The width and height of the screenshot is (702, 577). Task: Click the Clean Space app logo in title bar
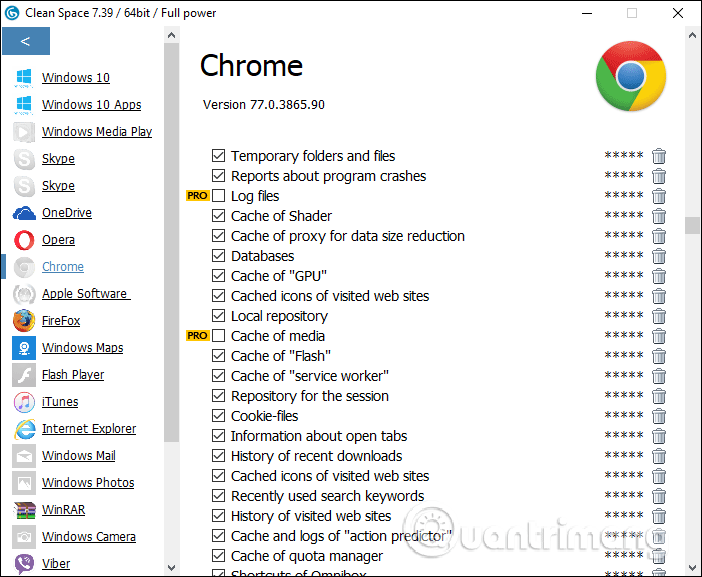tap(12, 13)
